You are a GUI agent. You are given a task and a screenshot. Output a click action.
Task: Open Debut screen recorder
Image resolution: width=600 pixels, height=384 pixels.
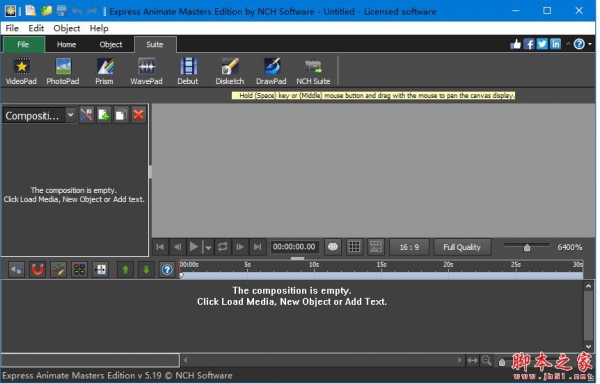click(188, 71)
